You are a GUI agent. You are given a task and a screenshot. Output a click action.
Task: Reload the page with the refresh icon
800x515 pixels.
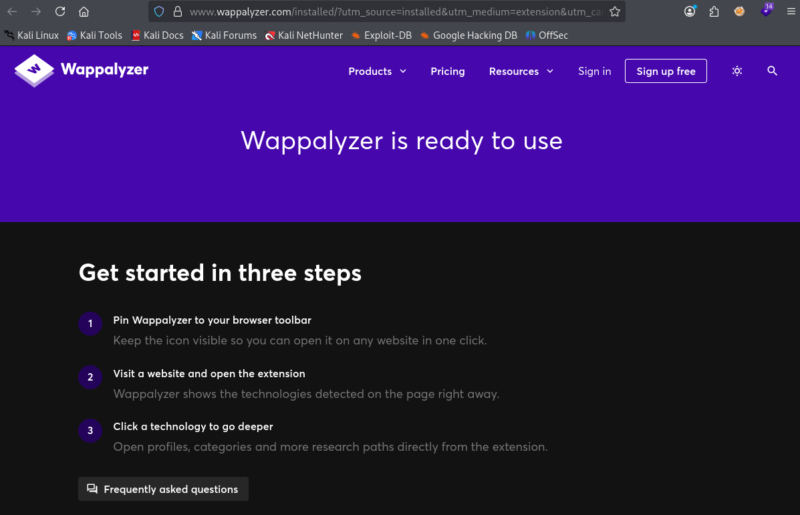point(60,11)
